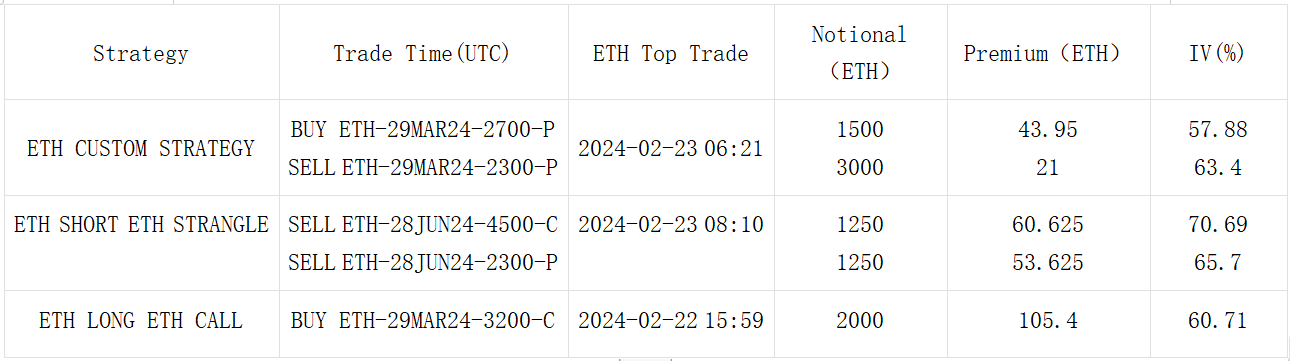Image resolution: width=1290 pixels, height=361 pixels.
Task: Select the ETH SHORT ETH STRANGLE cell
Action: point(141,225)
